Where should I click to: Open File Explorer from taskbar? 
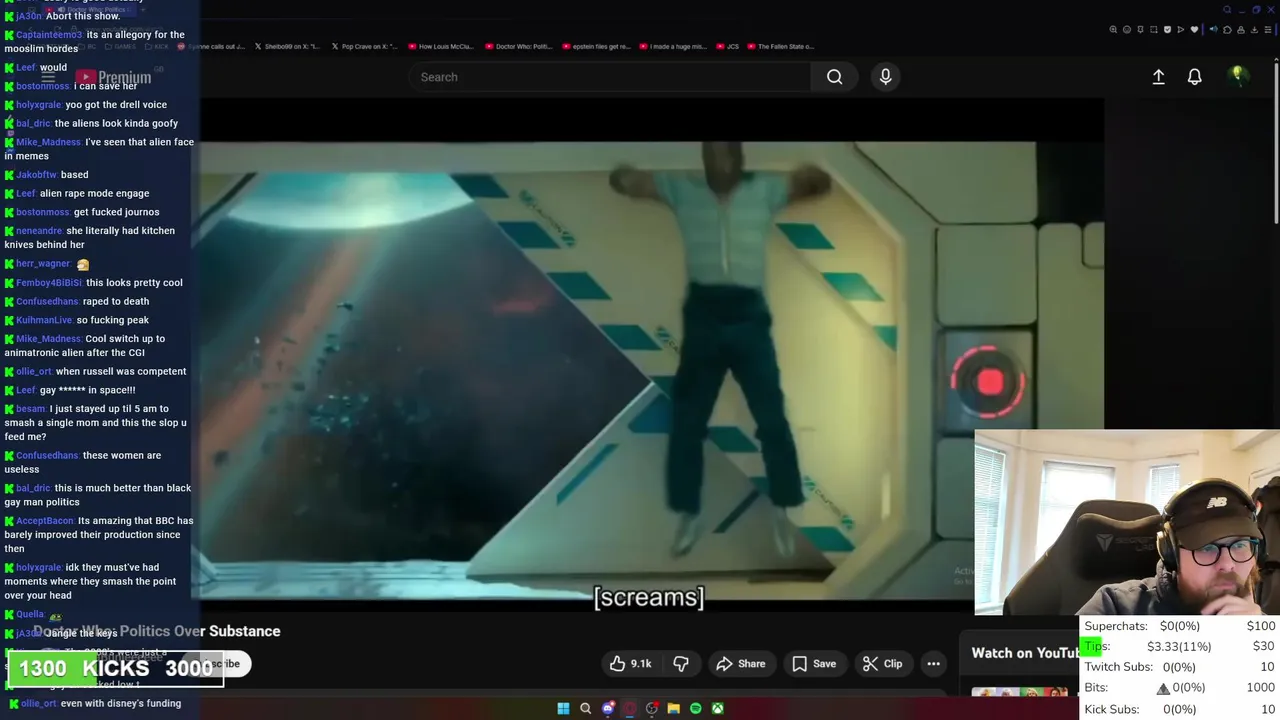[x=674, y=709]
